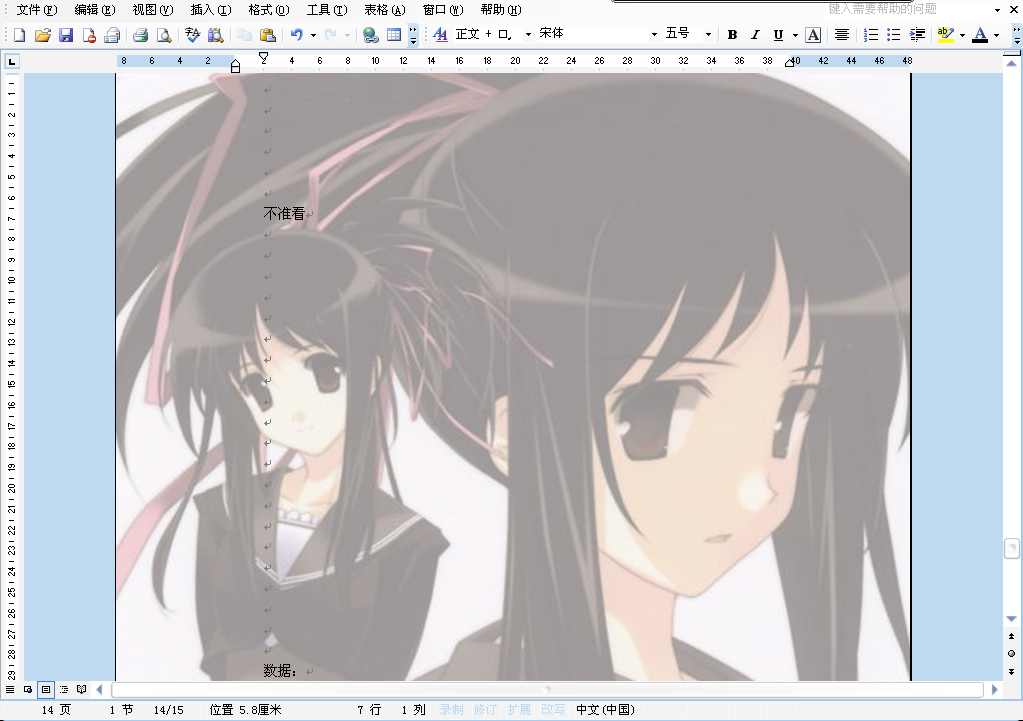The image size is (1023, 721).
Task: Open the 帮助 menu
Action: [x=501, y=10]
